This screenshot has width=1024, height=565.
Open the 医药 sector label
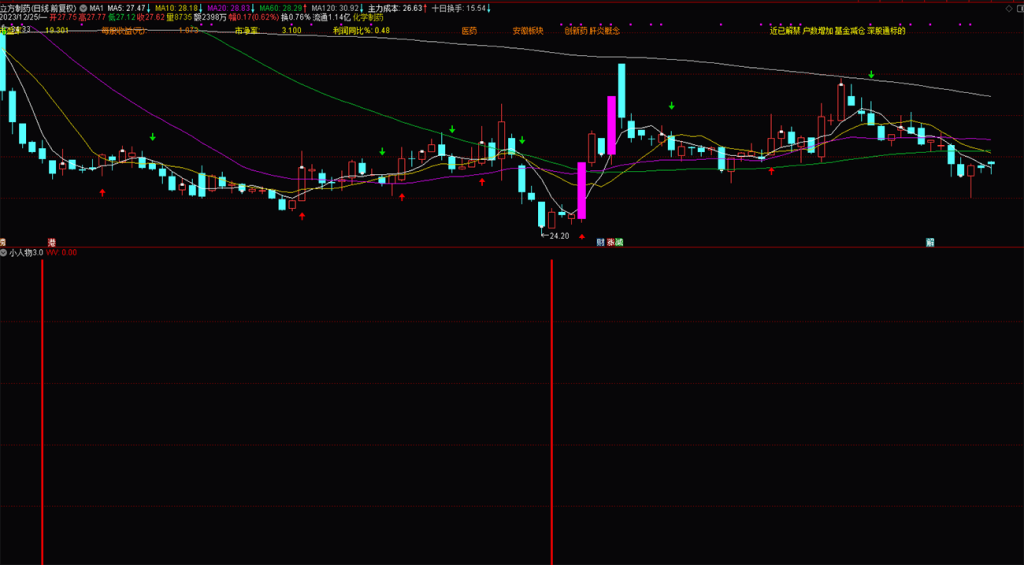(x=469, y=31)
